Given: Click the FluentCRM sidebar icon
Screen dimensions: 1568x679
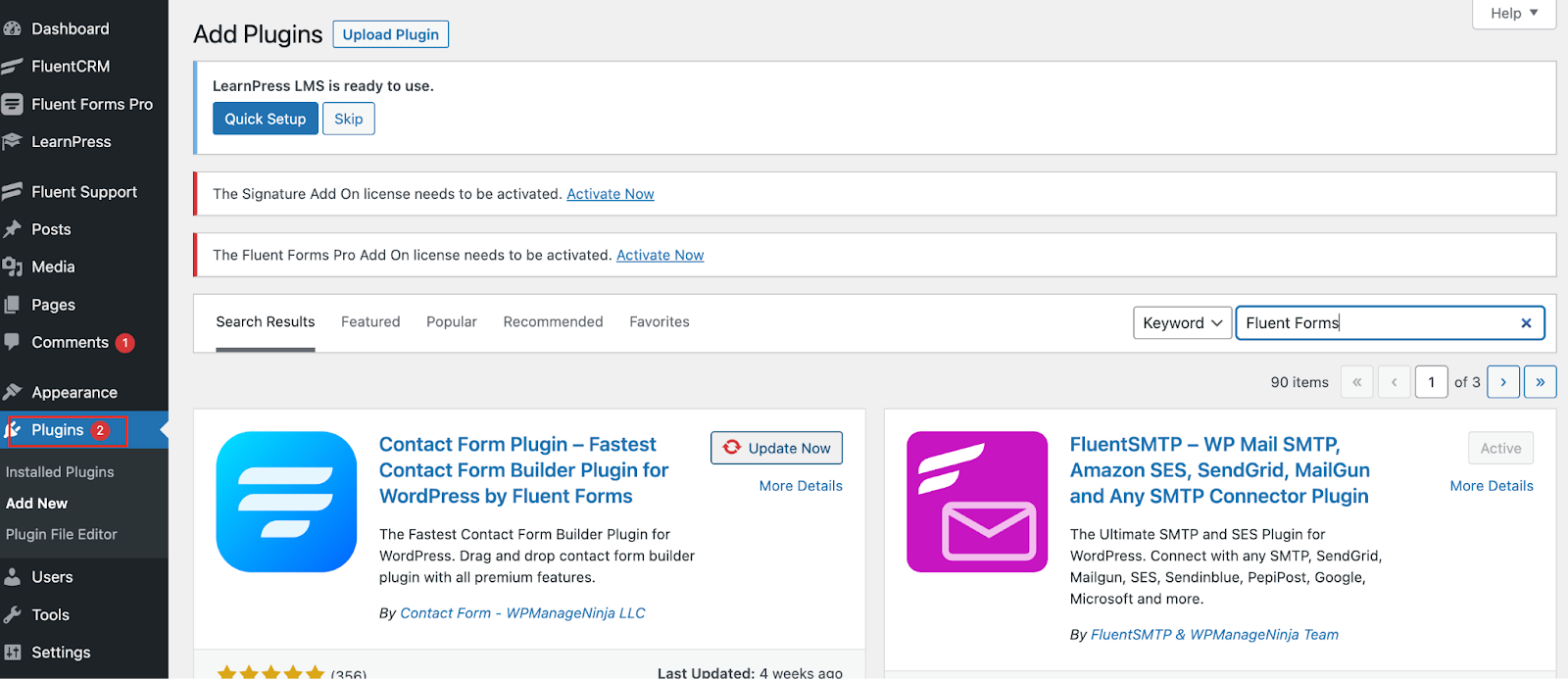Looking at the screenshot, I should point(12,67).
